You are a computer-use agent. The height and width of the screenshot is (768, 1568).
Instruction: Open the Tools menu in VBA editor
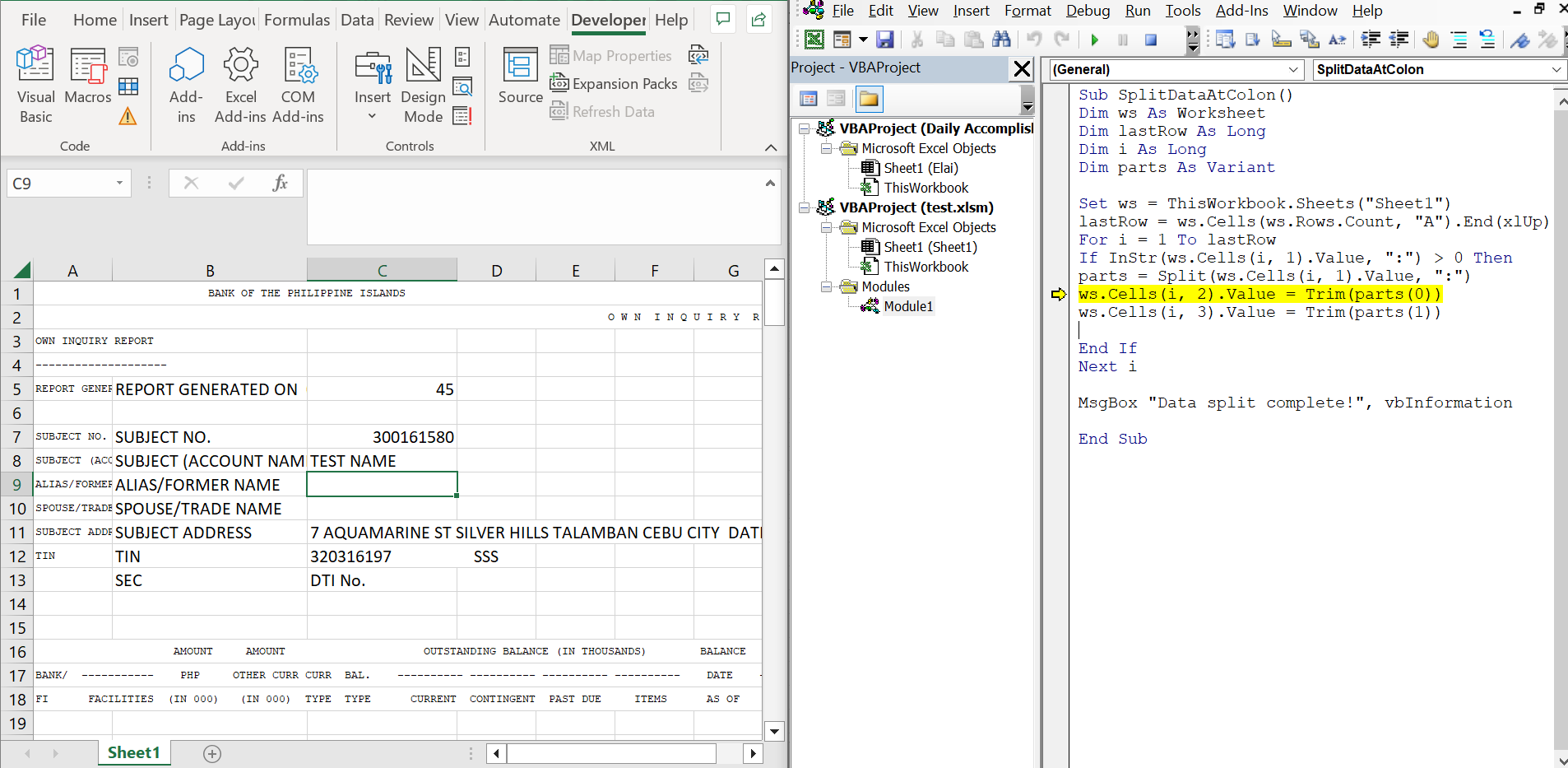click(1183, 11)
